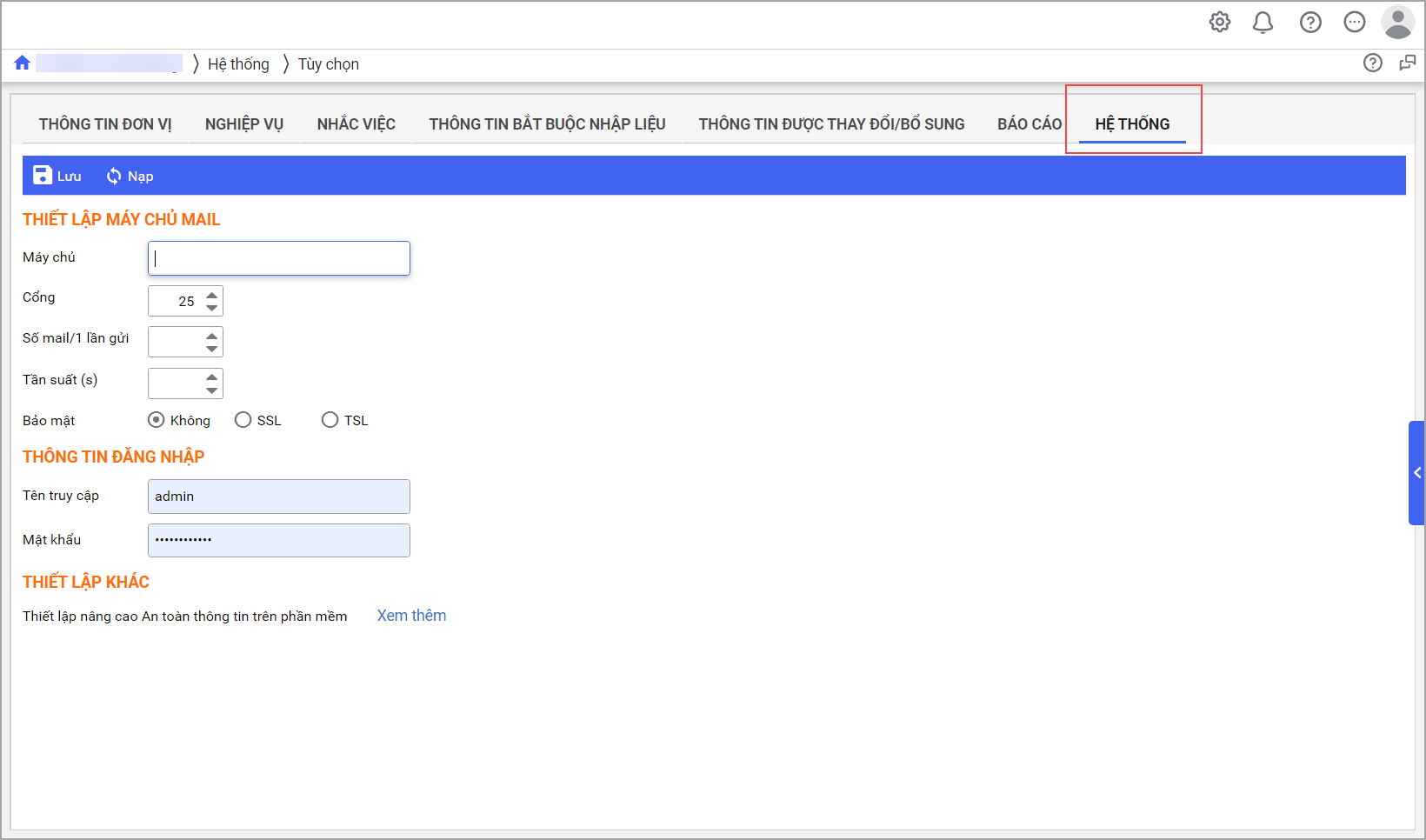Select the TSL security option
Viewport: 1426px width, 840px height.
(x=330, y=420)
